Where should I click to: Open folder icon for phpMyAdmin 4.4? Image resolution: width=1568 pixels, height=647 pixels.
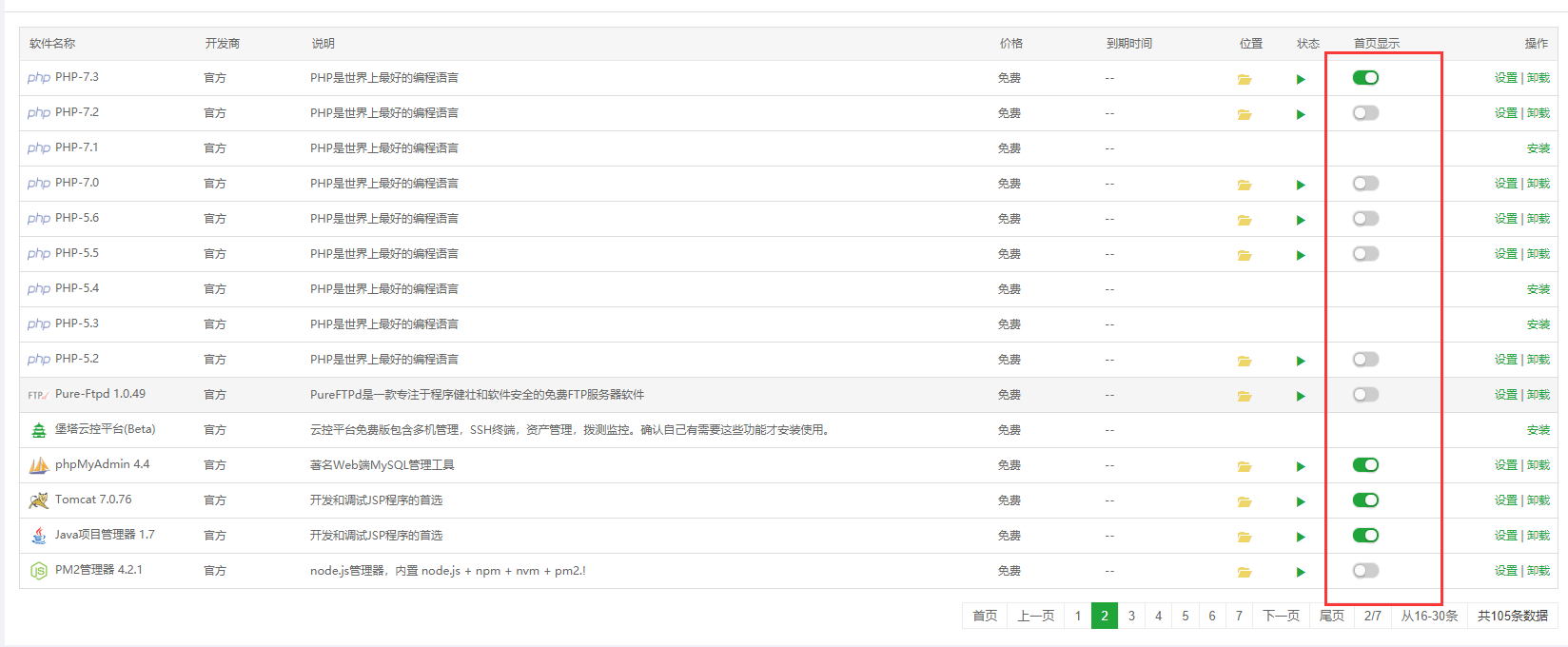tap(1245, 466)
